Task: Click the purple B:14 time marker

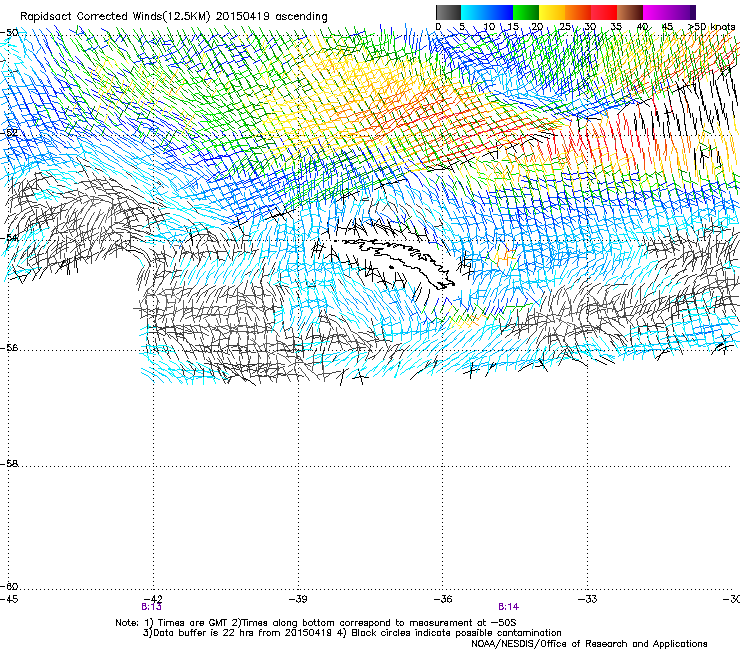Action: pyautogui.click(x=509, y=607)
